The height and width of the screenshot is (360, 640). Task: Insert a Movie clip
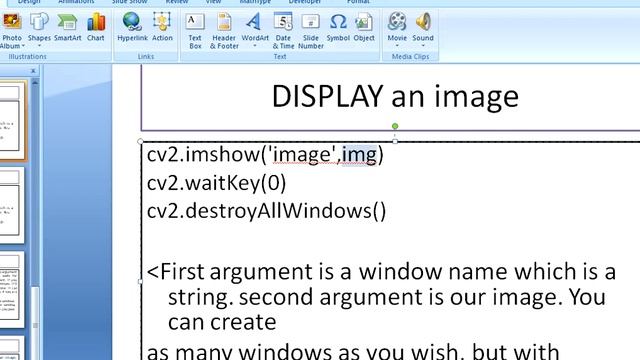coord(397,29)
